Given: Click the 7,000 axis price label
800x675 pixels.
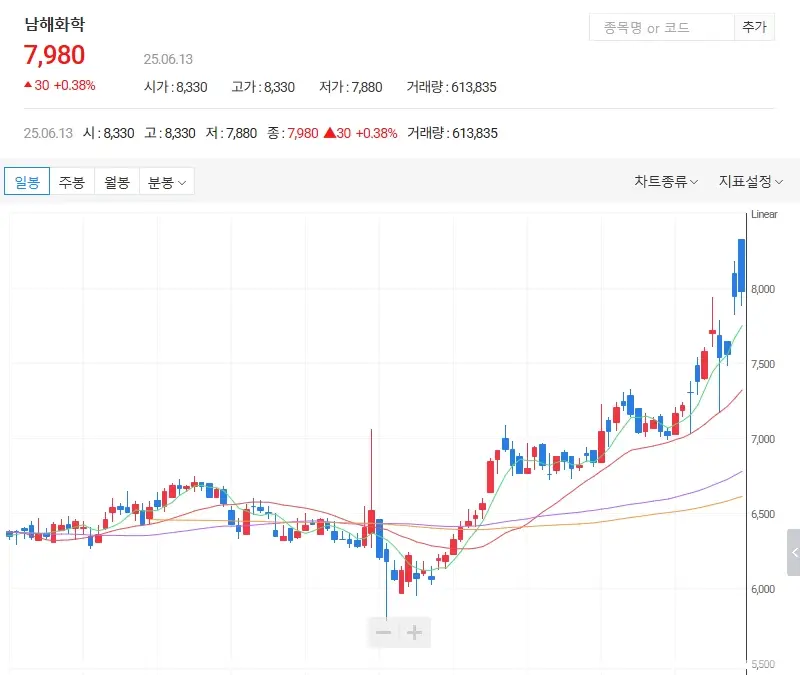Looking at the screenshot, I should coord(763,439).
